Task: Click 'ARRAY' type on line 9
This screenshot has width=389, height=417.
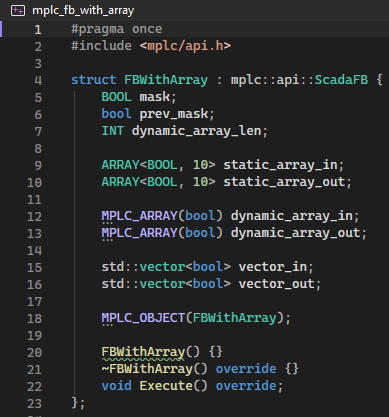Action: (x=120, y=165)
